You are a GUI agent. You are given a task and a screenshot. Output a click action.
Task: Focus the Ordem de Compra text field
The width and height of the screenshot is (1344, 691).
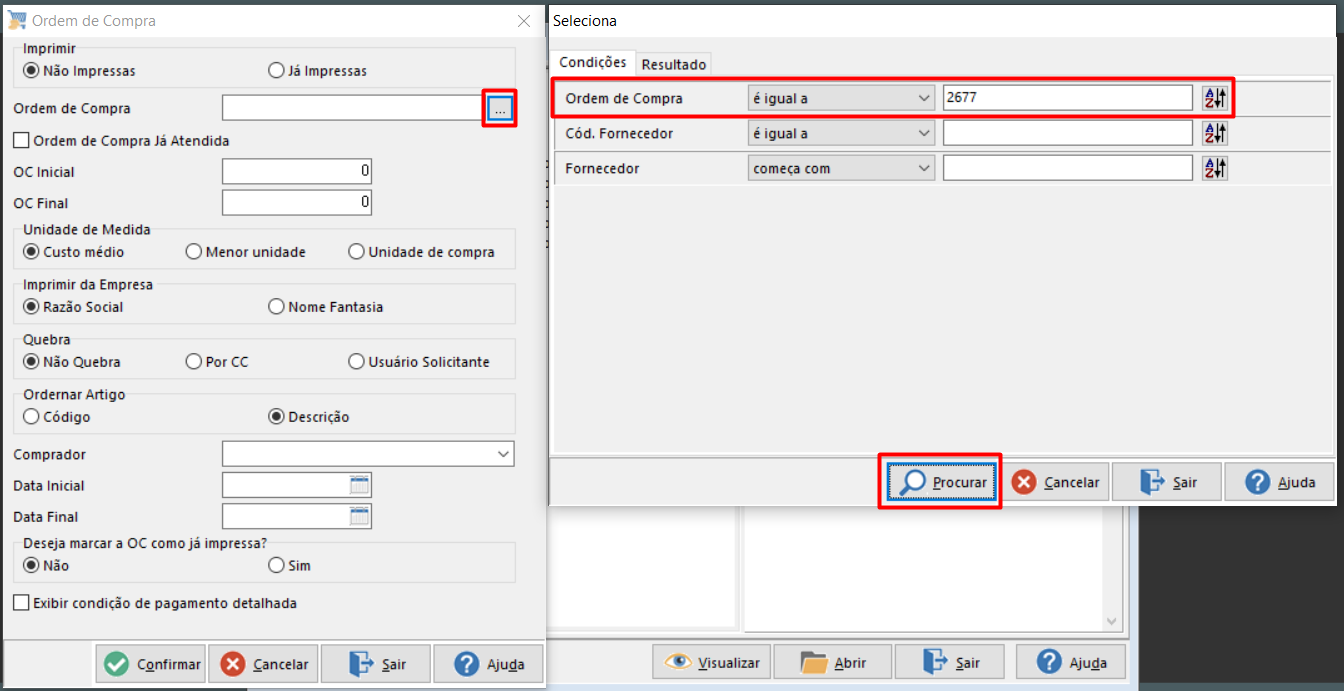click(354, 108)
